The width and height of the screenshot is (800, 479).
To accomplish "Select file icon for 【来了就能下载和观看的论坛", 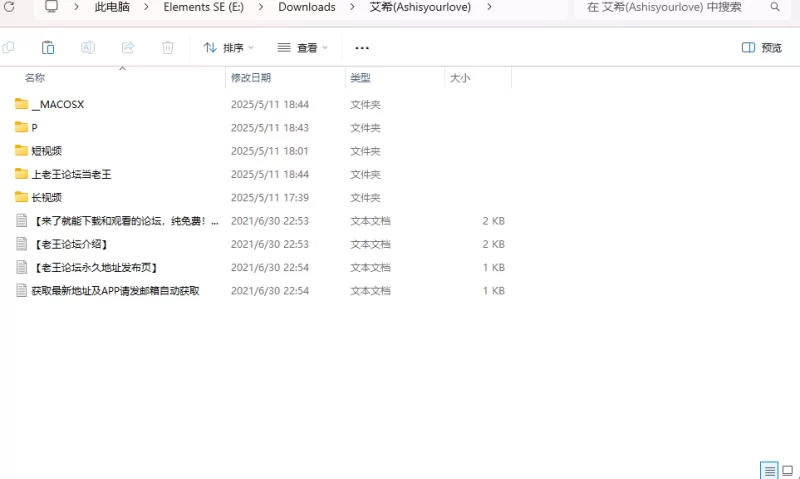I will click(21, 220).
